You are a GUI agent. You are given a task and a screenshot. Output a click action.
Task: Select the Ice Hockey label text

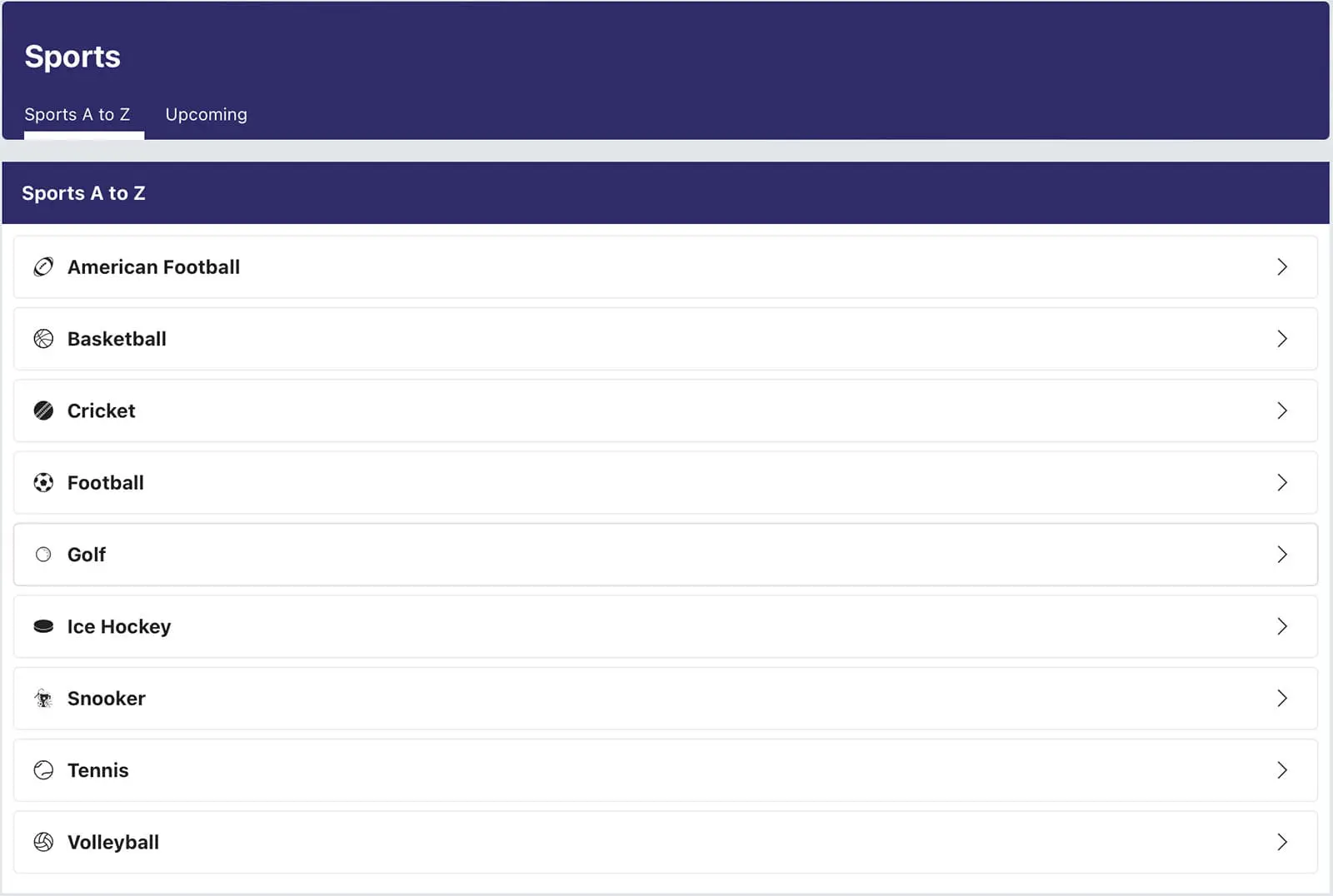click(x=119, y=626)
